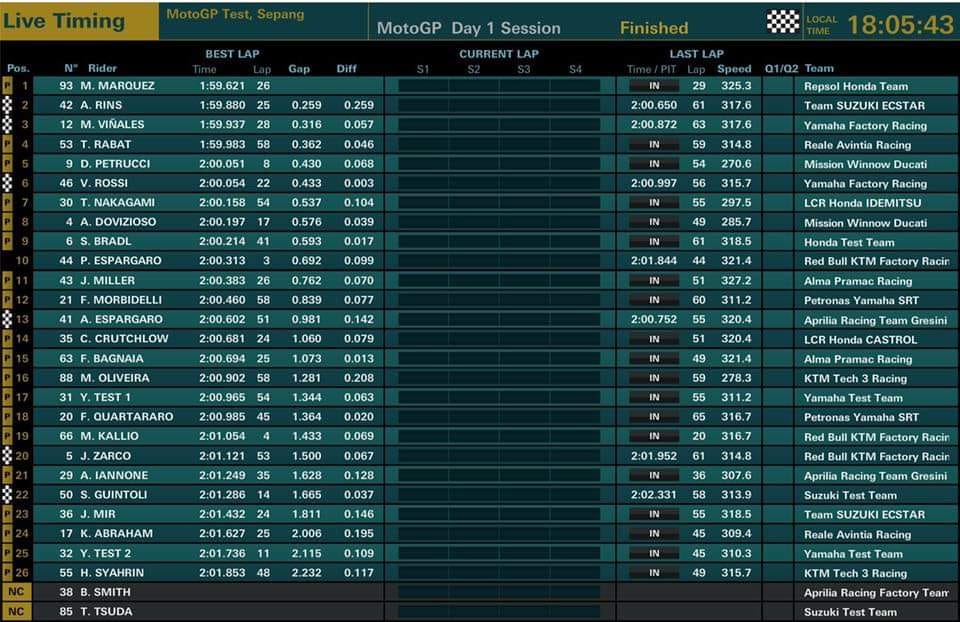The height and width of the screenshot is (622, 960).
Task: Open the Live Timing tab
Action: (x=79, y=21)
